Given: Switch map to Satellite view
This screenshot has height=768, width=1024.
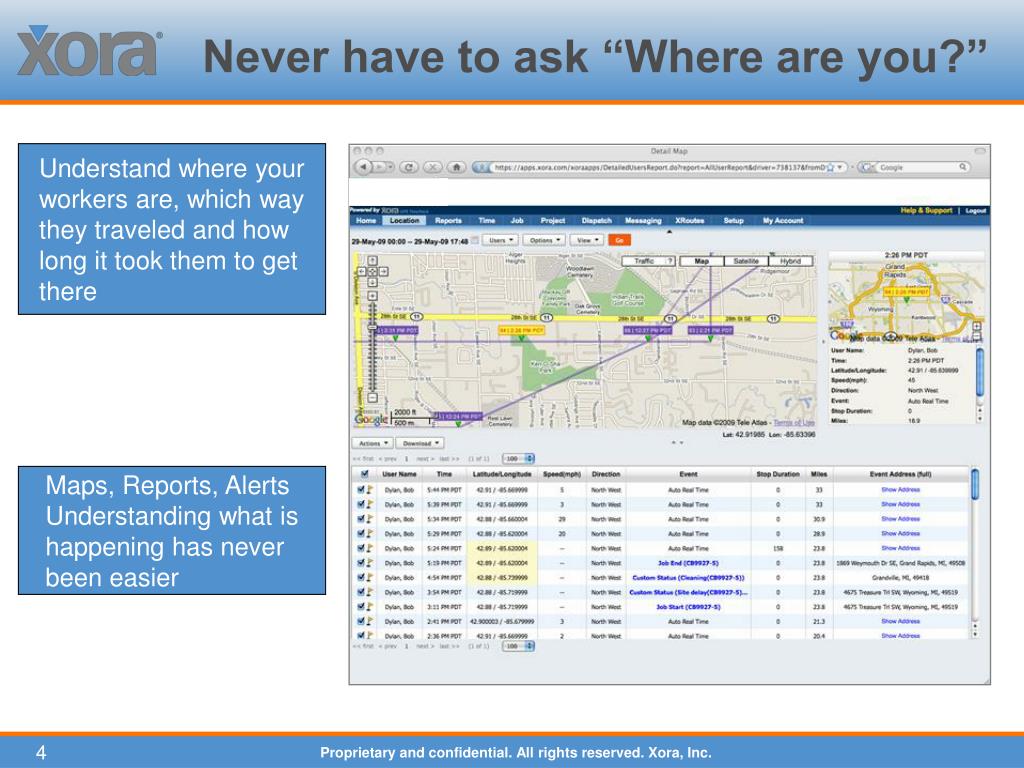Looking at the screenshot, I should [x=746, y=261].
